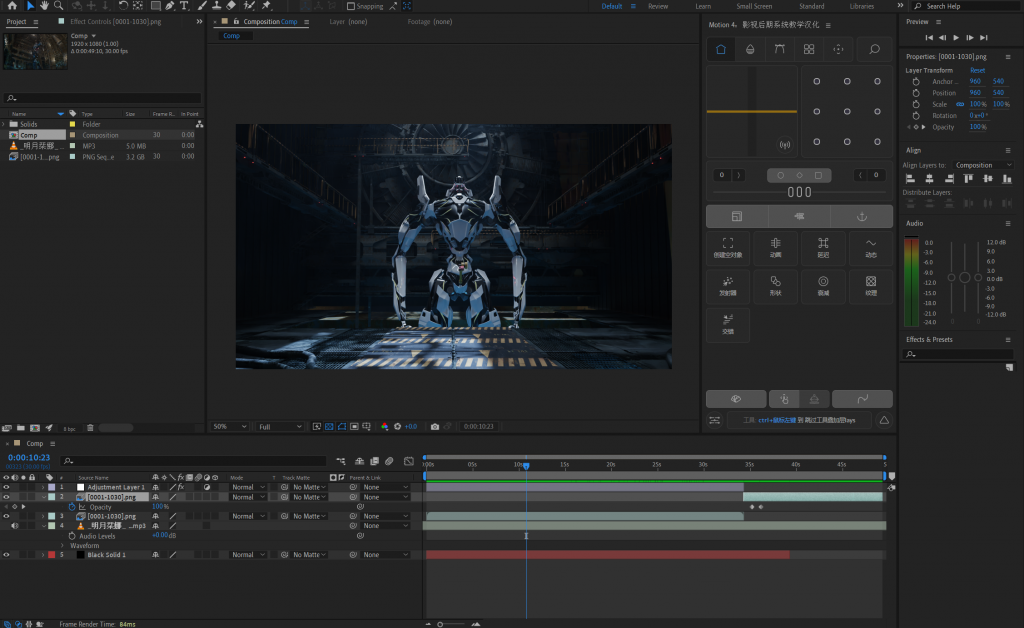Align selected layers horizontally centered

(x=929, y=179)
